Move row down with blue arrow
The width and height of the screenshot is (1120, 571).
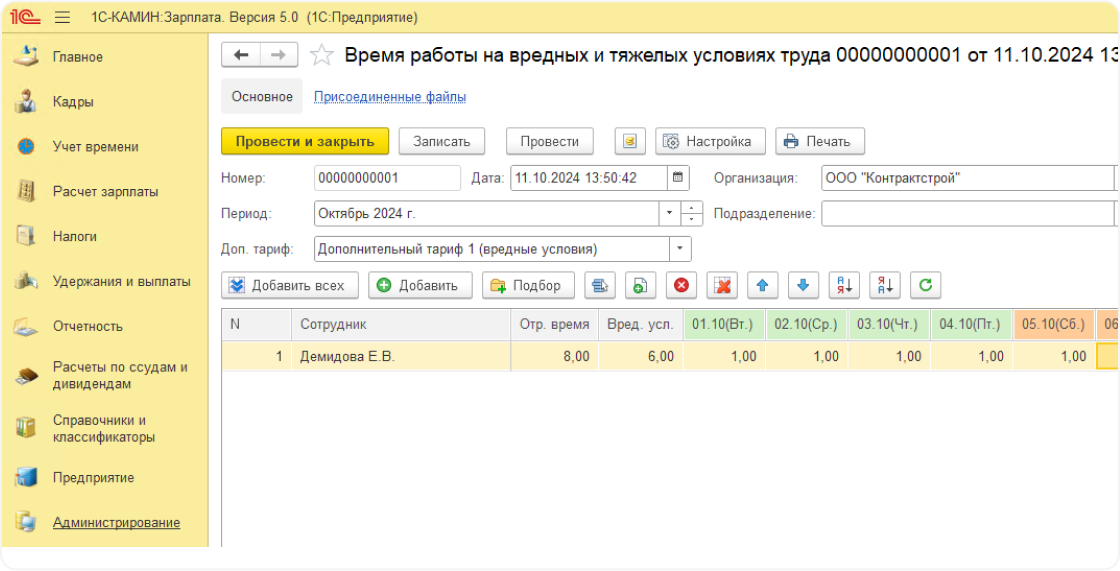pos(803,285)
